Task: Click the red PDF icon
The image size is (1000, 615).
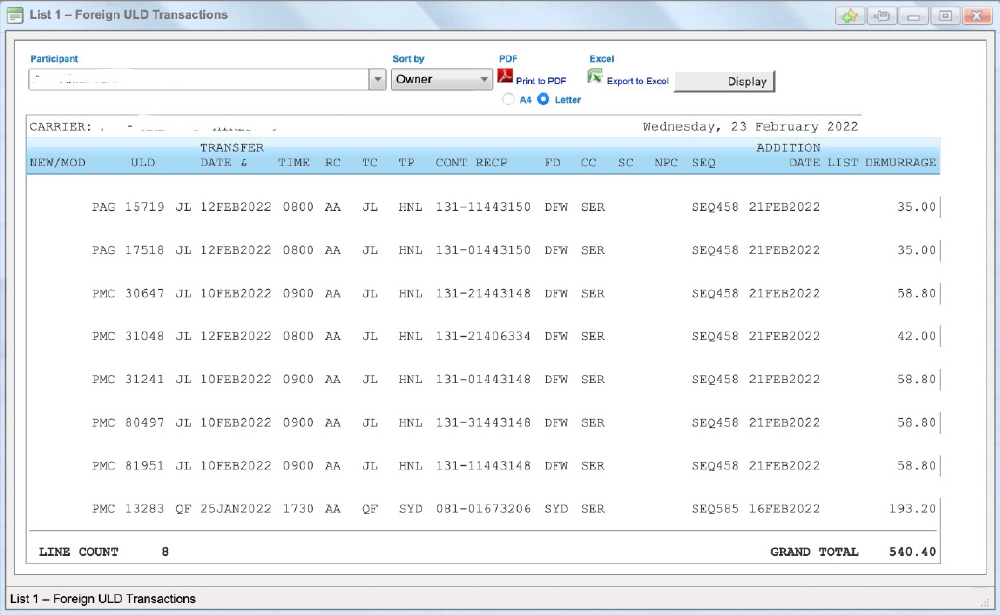Action: pyautogui.click(x=505, y=77)
